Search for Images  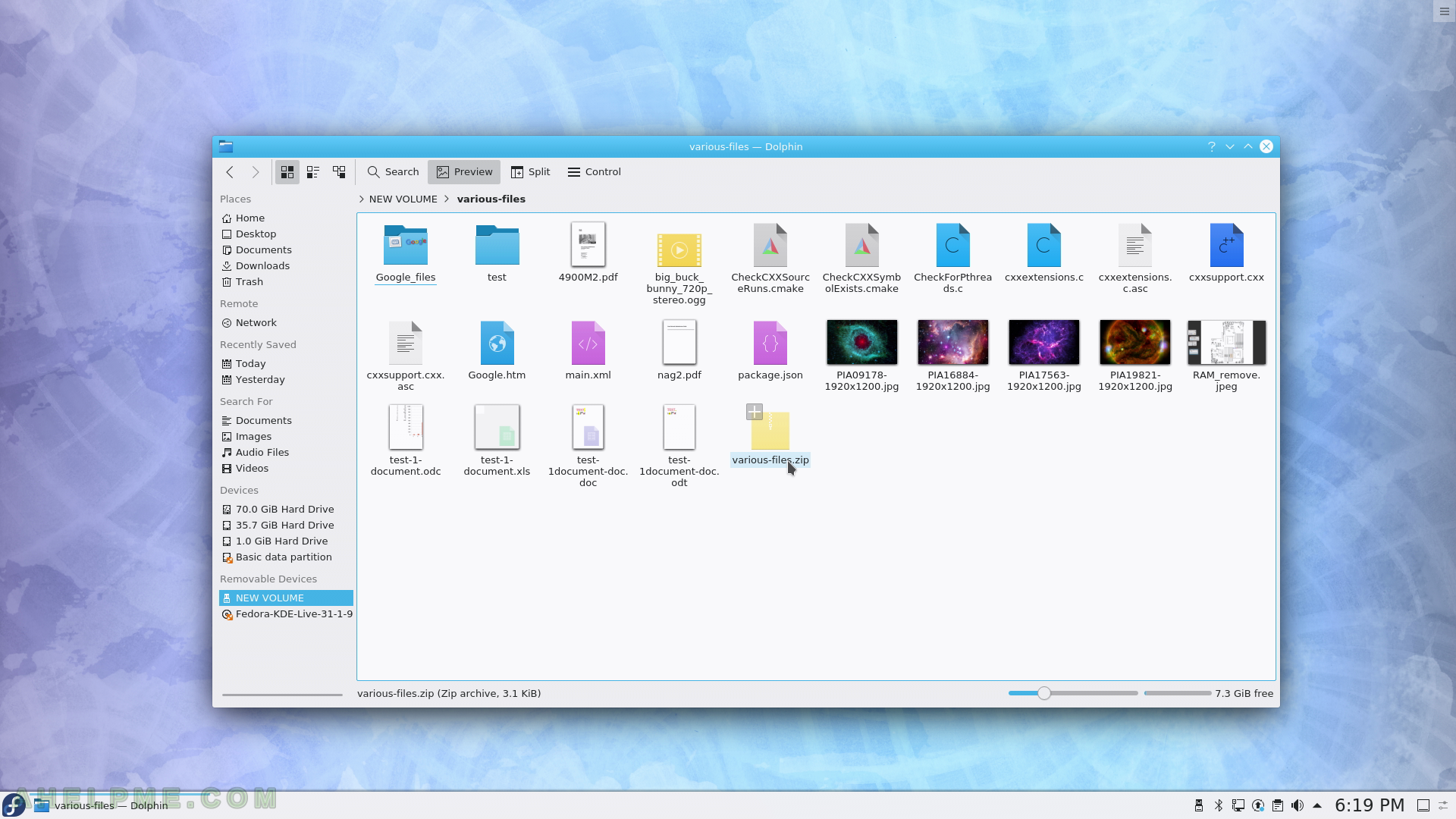(287, 437)
